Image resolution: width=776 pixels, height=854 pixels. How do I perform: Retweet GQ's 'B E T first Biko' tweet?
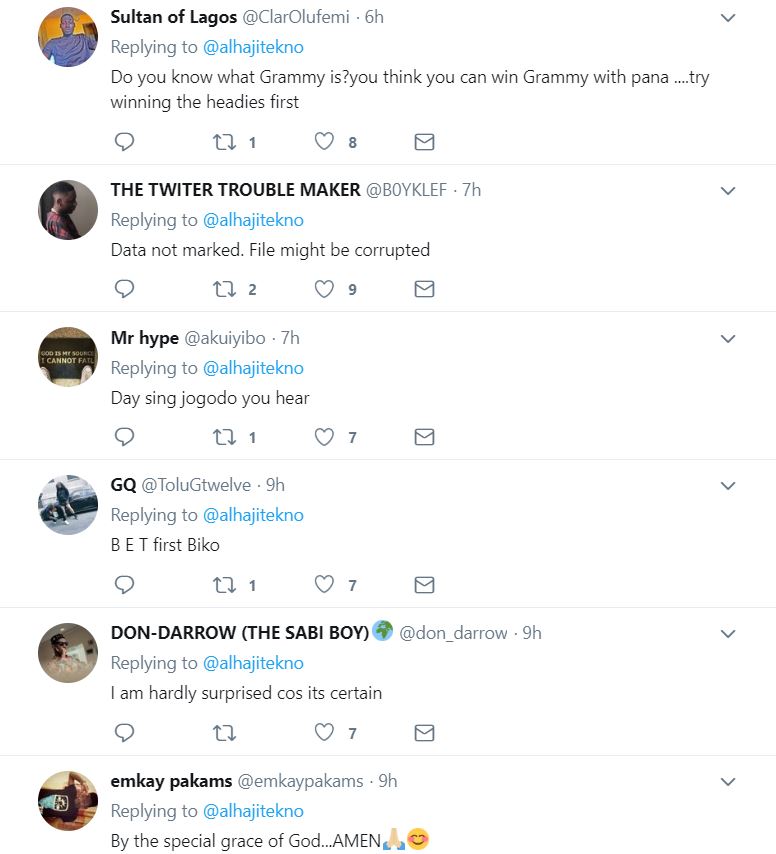[x=224, y=585]
